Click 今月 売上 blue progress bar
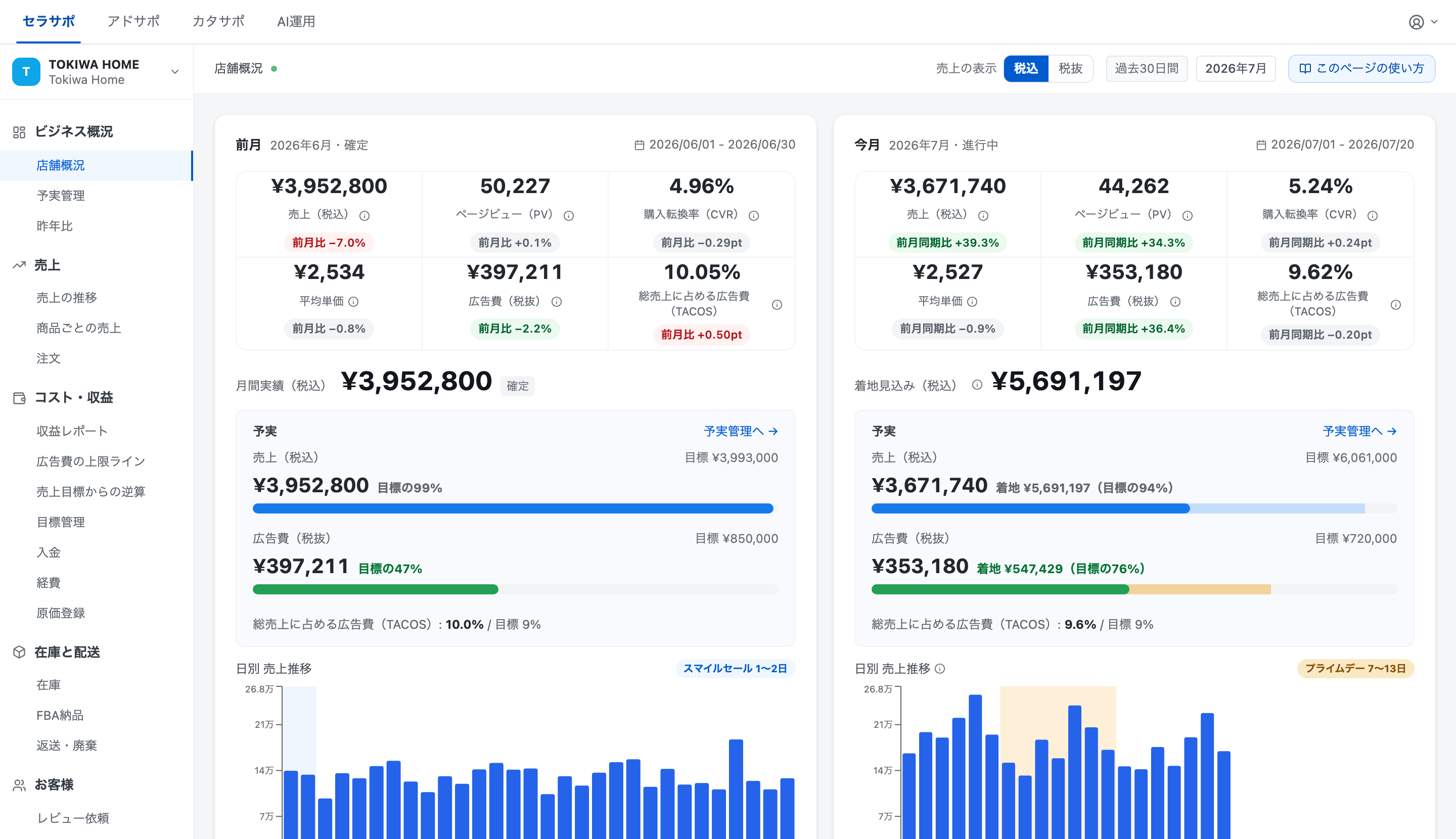 pyautogui.click(x=1031, y=508)
